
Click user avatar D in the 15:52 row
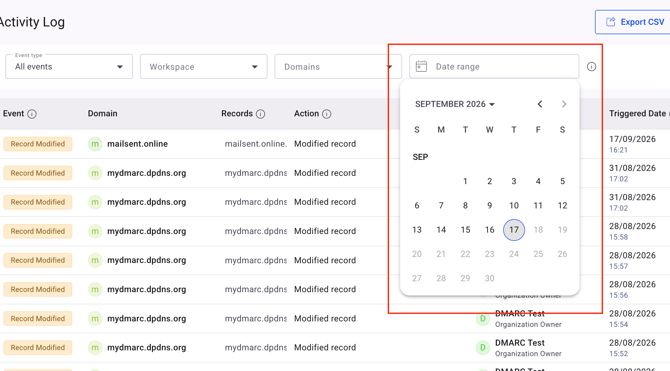pos(483,347)
